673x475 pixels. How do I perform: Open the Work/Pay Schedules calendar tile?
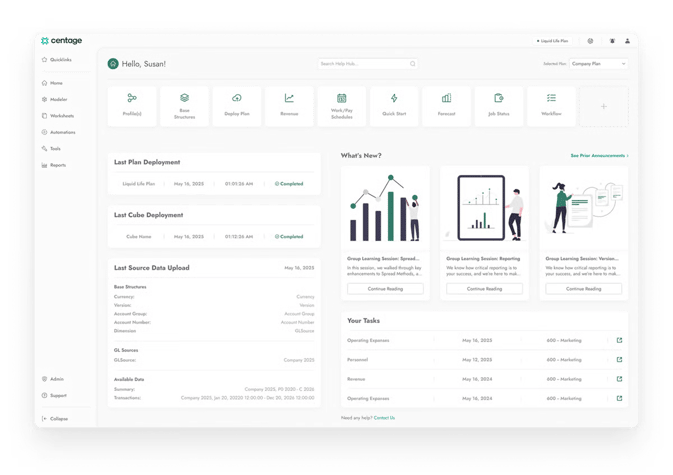point(342,104)
